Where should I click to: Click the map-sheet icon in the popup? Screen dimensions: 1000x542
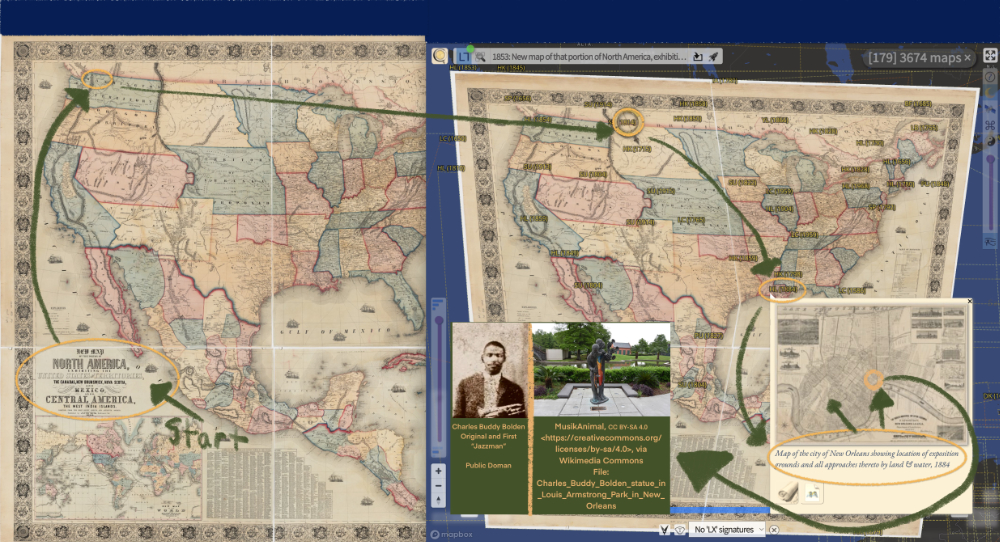812,492
